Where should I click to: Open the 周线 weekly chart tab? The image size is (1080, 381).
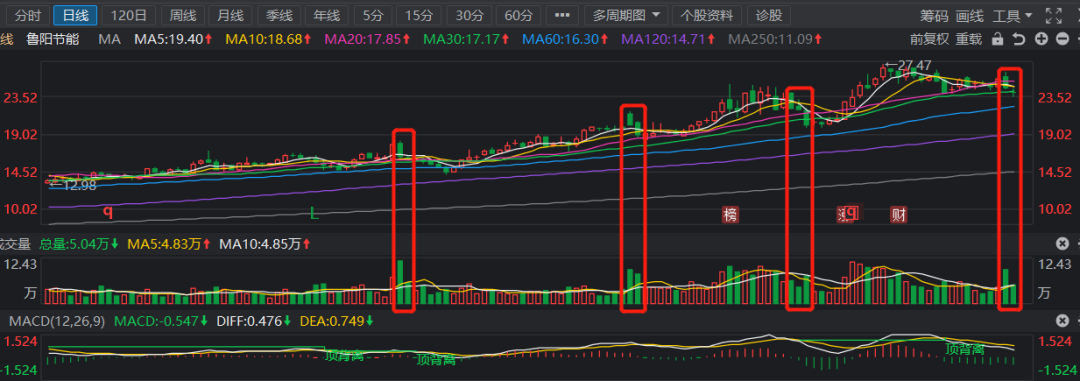[x=183, y=15]
